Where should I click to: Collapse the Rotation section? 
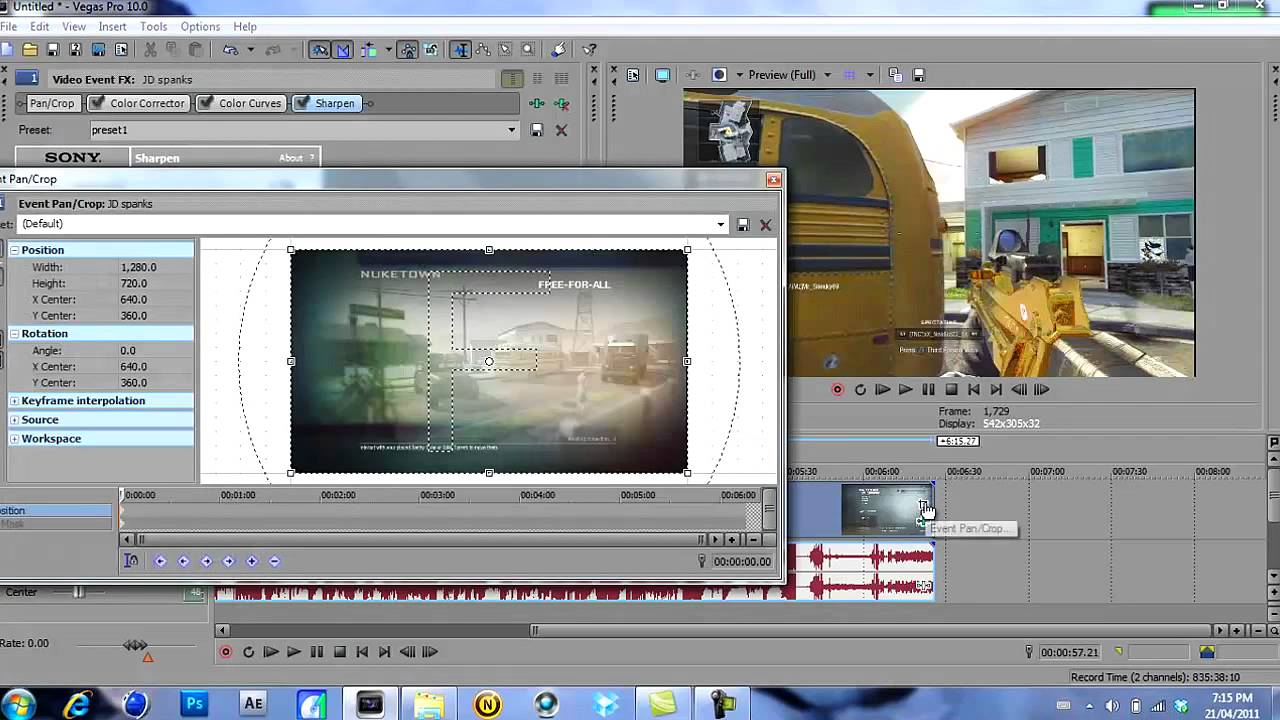pyautogui.click(x=15, y=333)
